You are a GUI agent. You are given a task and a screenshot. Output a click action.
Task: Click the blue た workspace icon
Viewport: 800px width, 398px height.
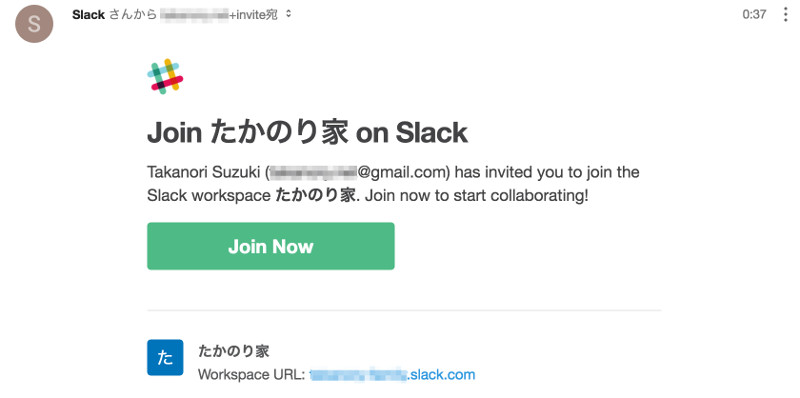click(165, 357)
